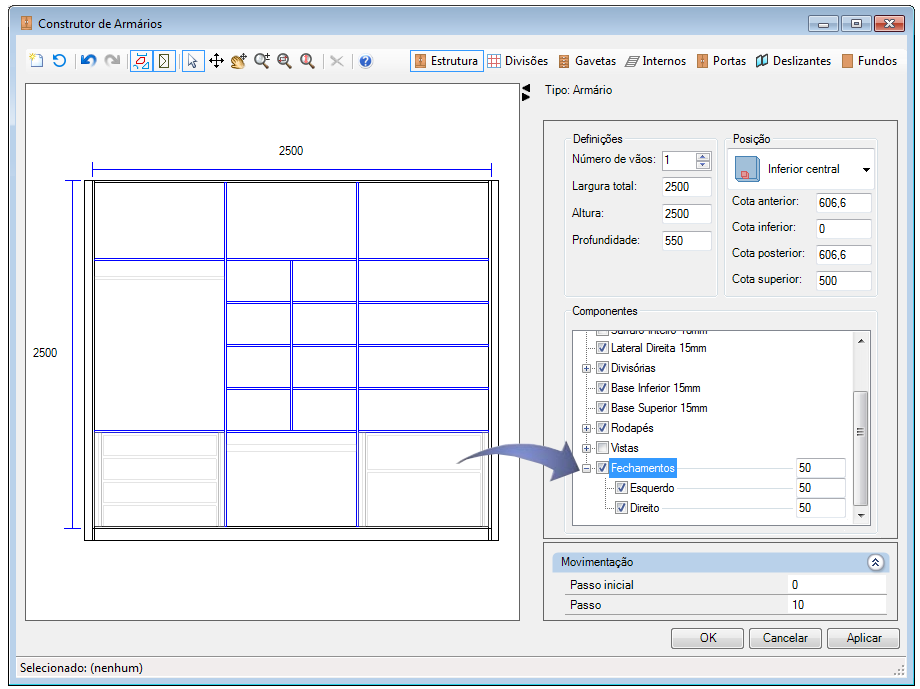Screen dimensions: 920x689
Task: Click the Direito row value field
Action: (820, 508)
